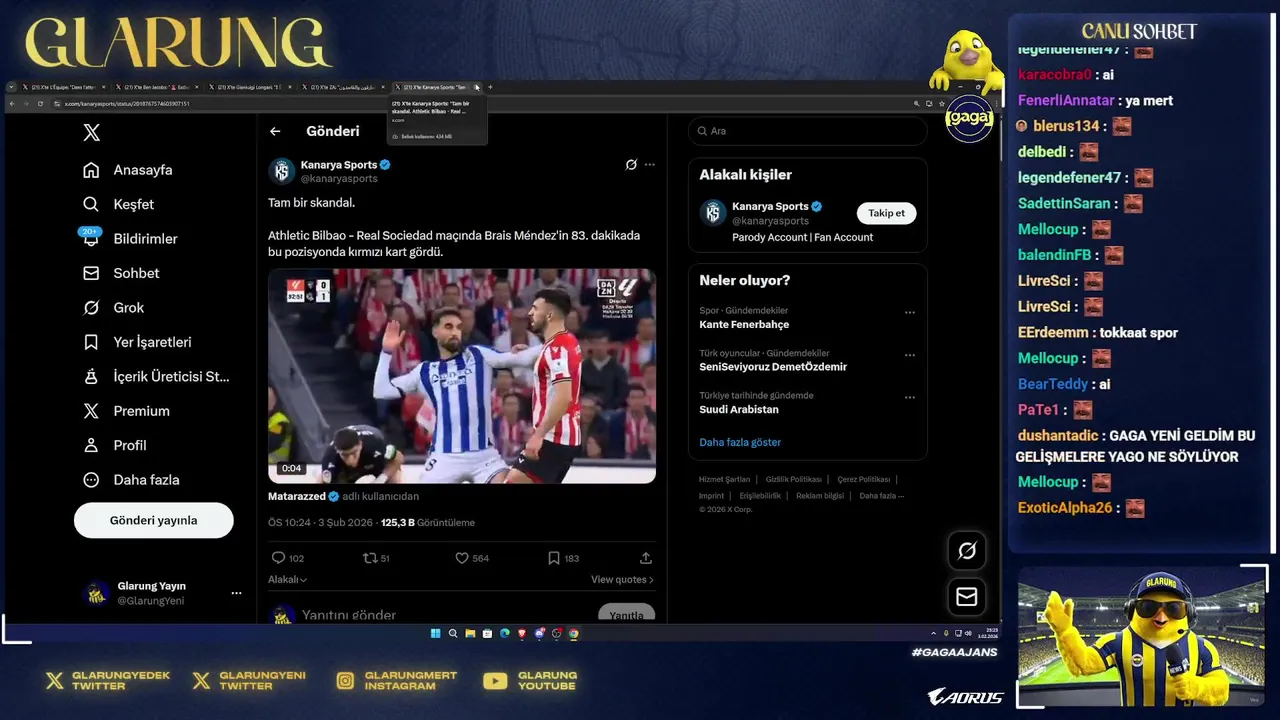Open Sohbet messages in the sidebar
The width and height of the screenshot is (1280, 720).
[121, 273]
